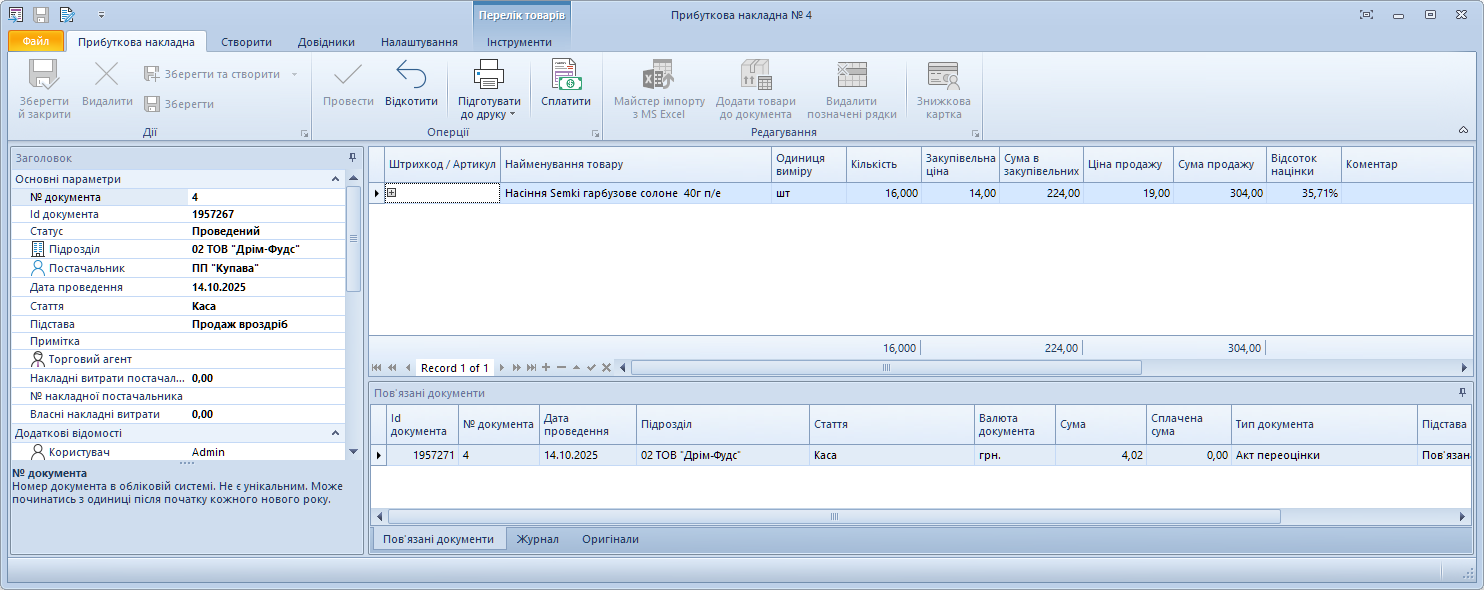Click the orange Файл button

(x=36, y=42)
